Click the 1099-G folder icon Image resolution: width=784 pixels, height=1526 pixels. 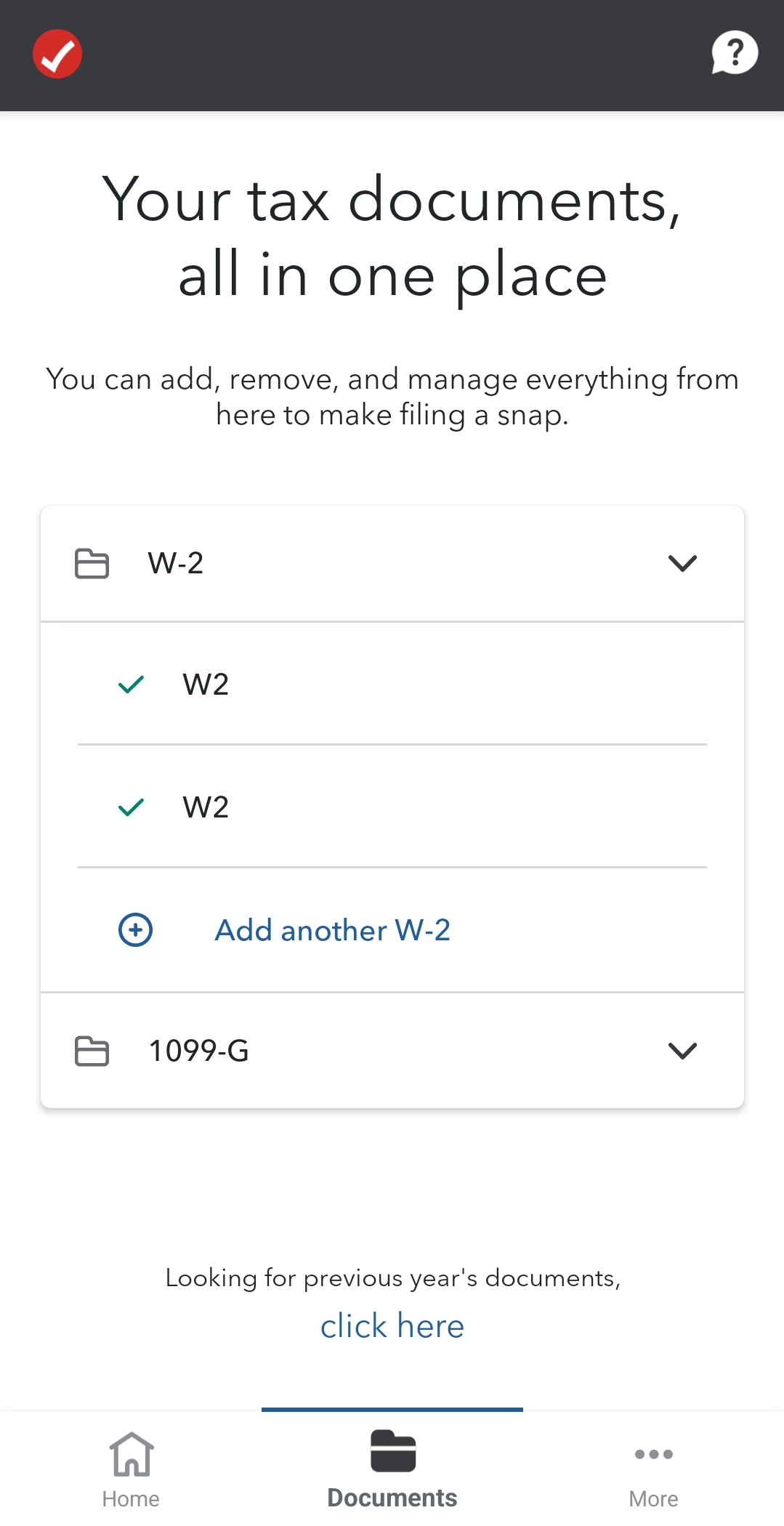(92, 1051)
